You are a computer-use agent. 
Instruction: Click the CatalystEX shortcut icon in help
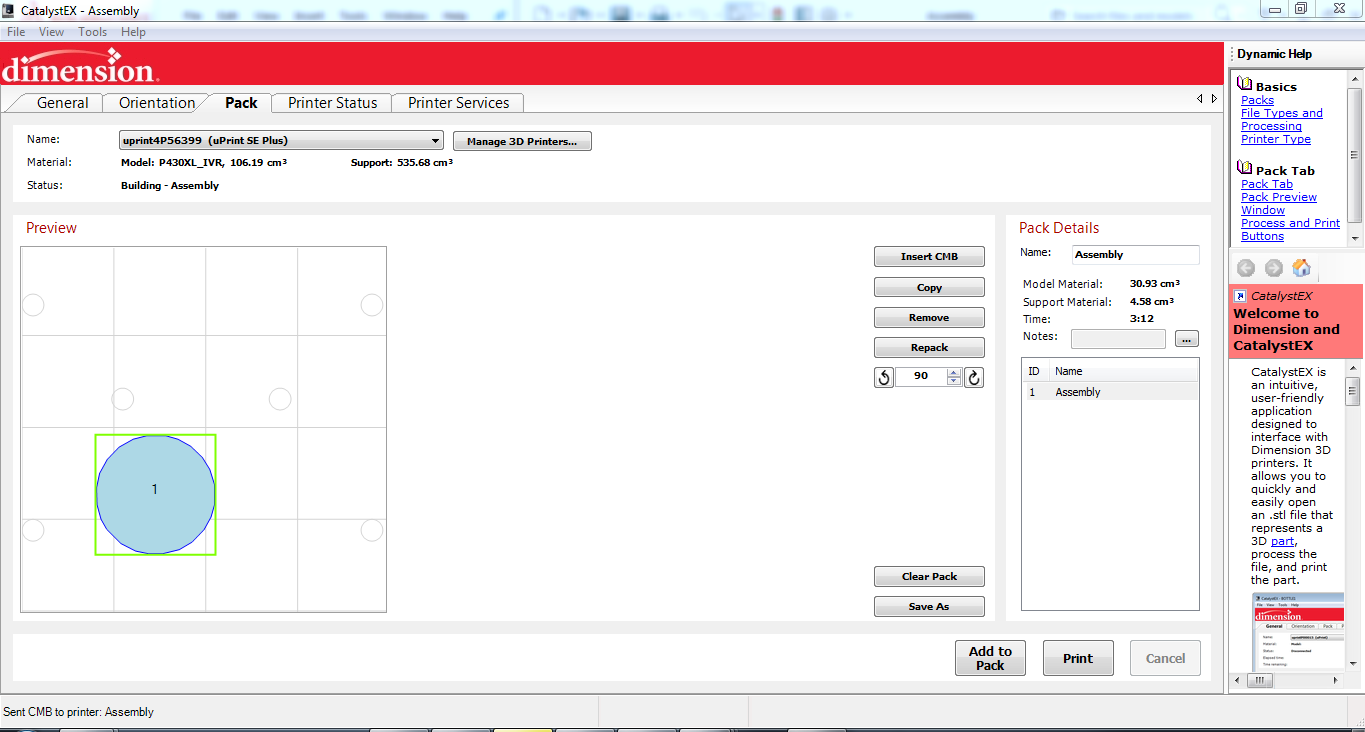(x=1240, y=296)
